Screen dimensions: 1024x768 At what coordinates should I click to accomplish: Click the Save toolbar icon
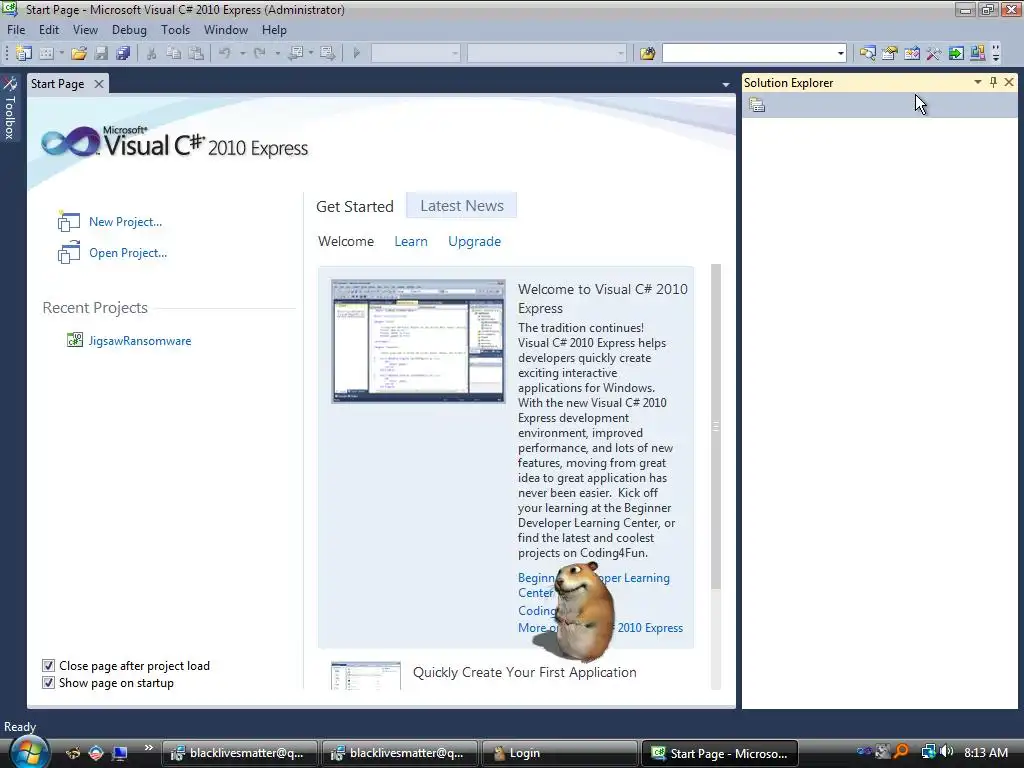[101, 53]
